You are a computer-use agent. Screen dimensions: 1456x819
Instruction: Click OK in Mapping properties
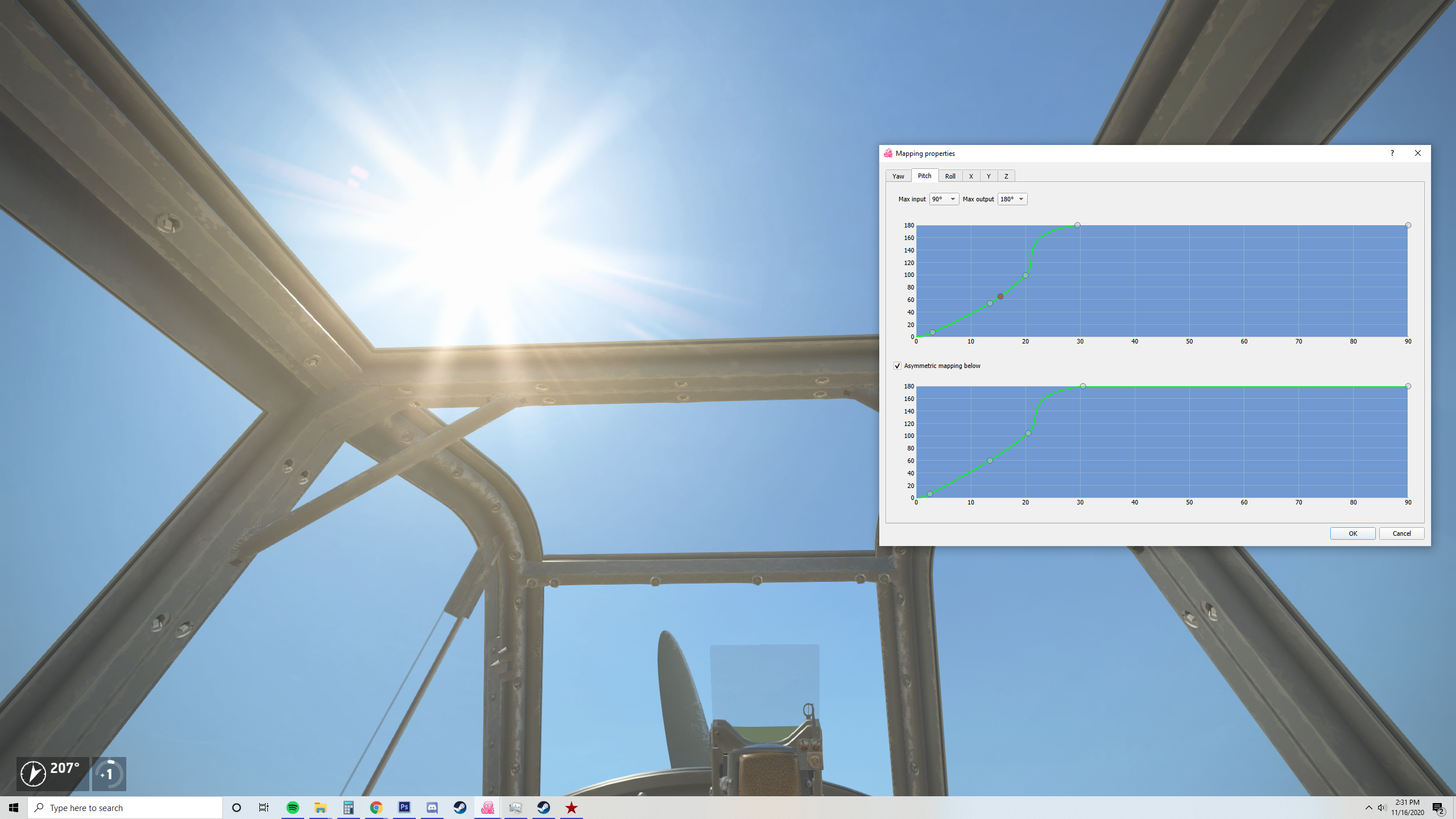pos(1352,533)
